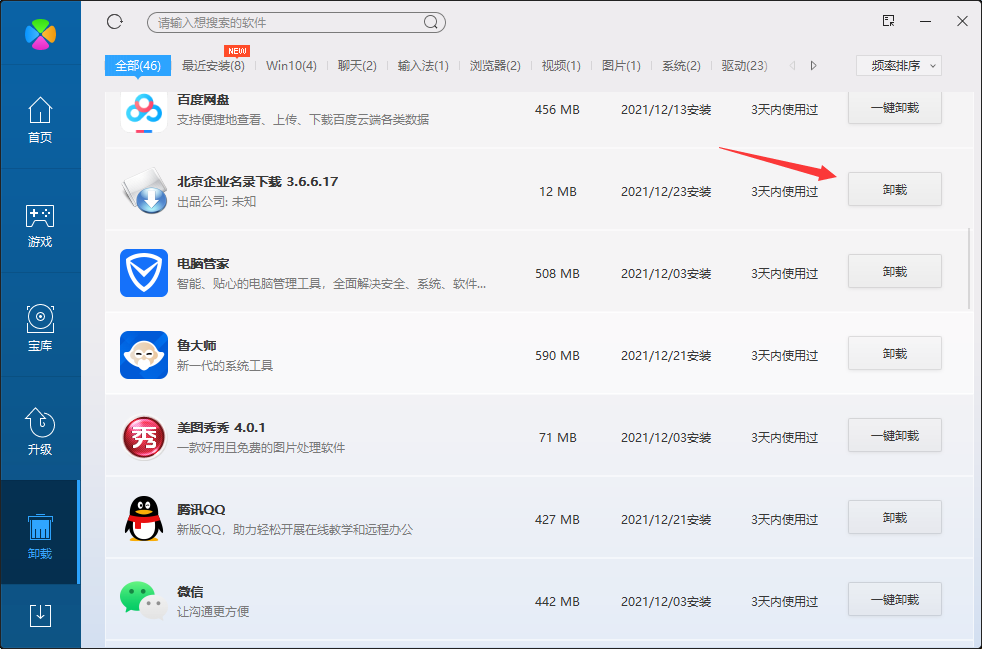Click the 北京企业名录下载 3.6.6.17 title

click(257, 182)
